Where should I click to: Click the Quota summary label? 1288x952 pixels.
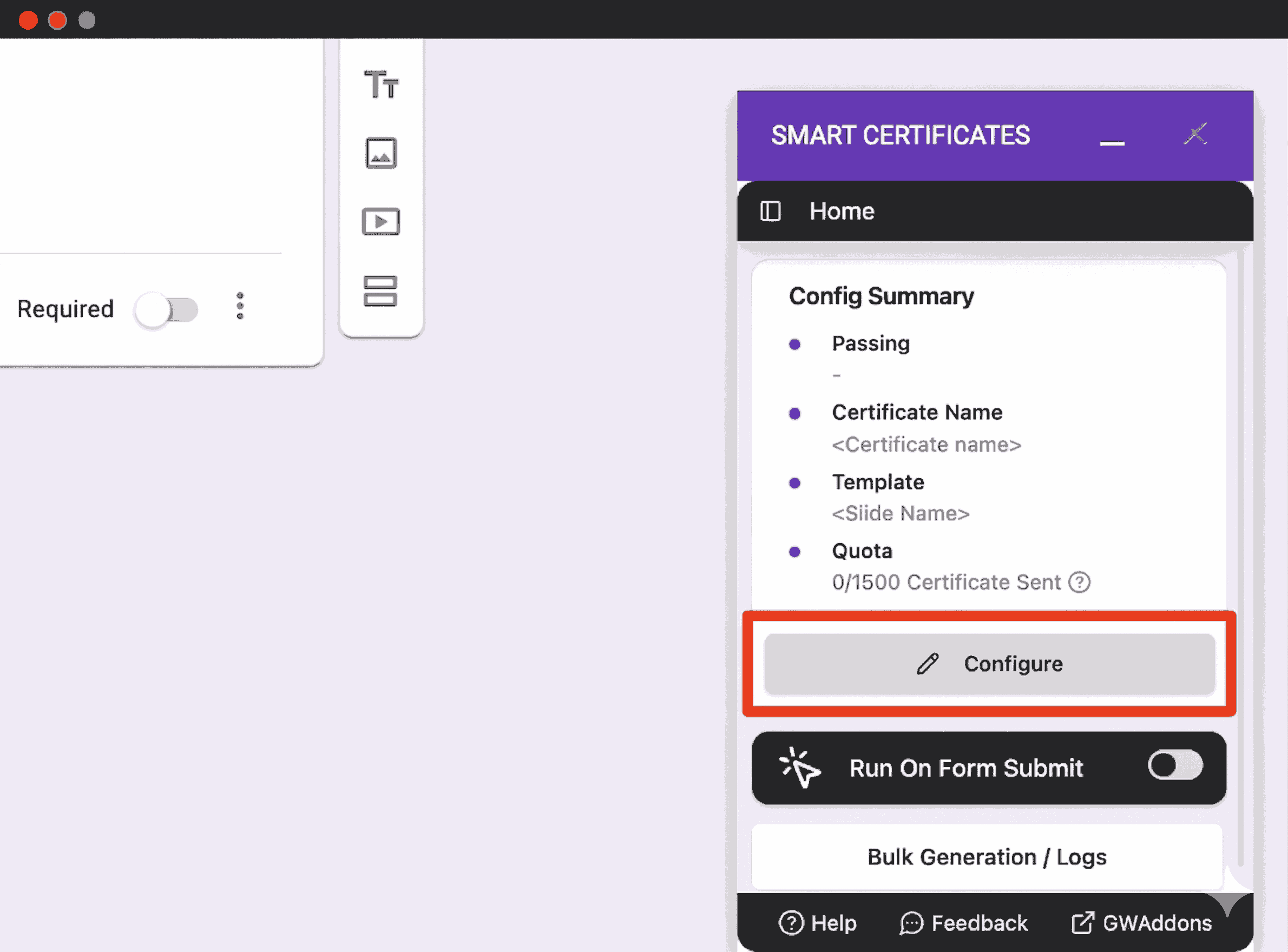pyautogui.click(x=862, y=552)
